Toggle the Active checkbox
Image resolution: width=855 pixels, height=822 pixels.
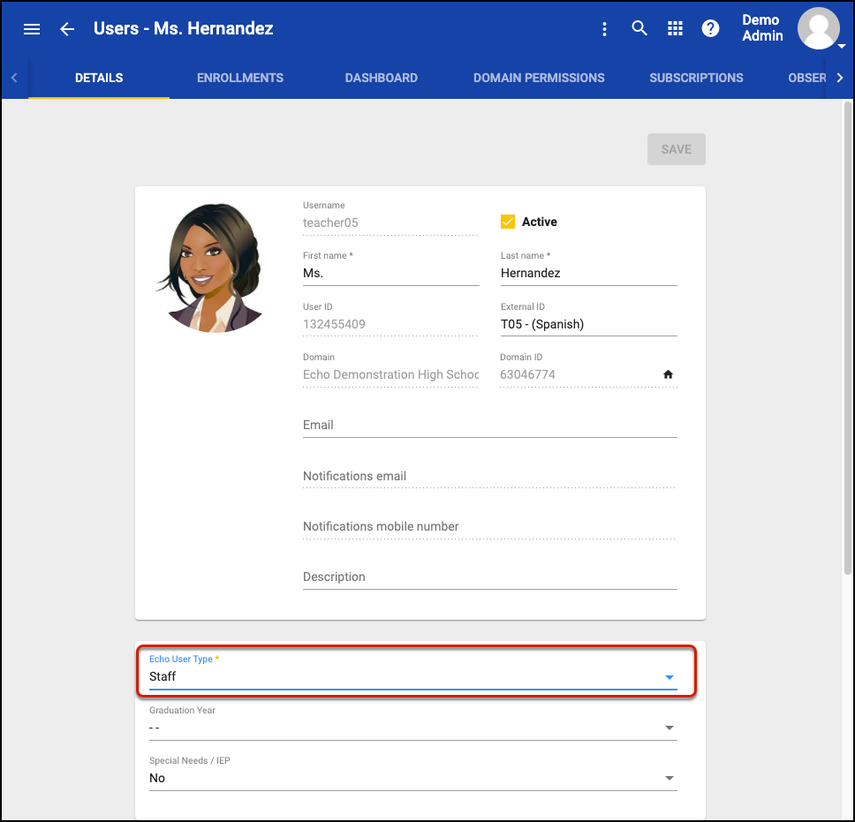tap(508, 222)
